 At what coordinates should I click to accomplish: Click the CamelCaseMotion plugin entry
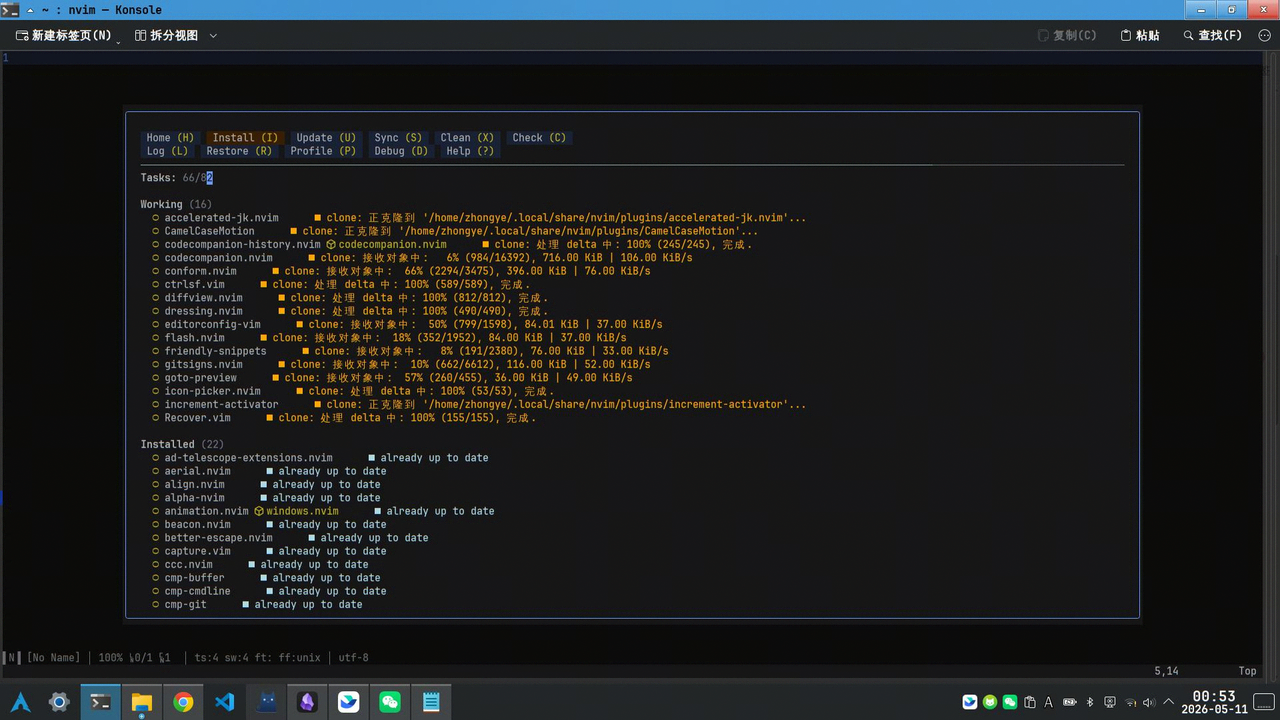tap(210, 231)
